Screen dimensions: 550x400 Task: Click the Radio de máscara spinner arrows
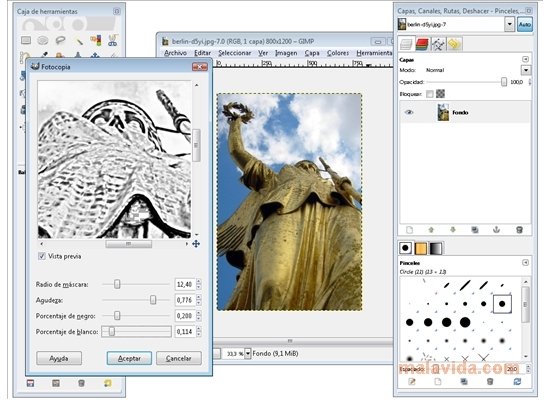tap(199, 284)
